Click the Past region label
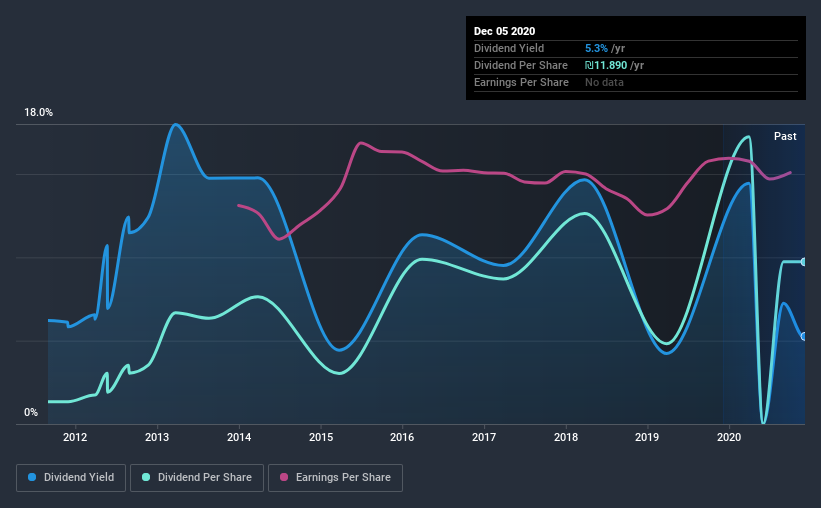The height and width of the screenshot is (508, 821). click(x=785, y=136)
